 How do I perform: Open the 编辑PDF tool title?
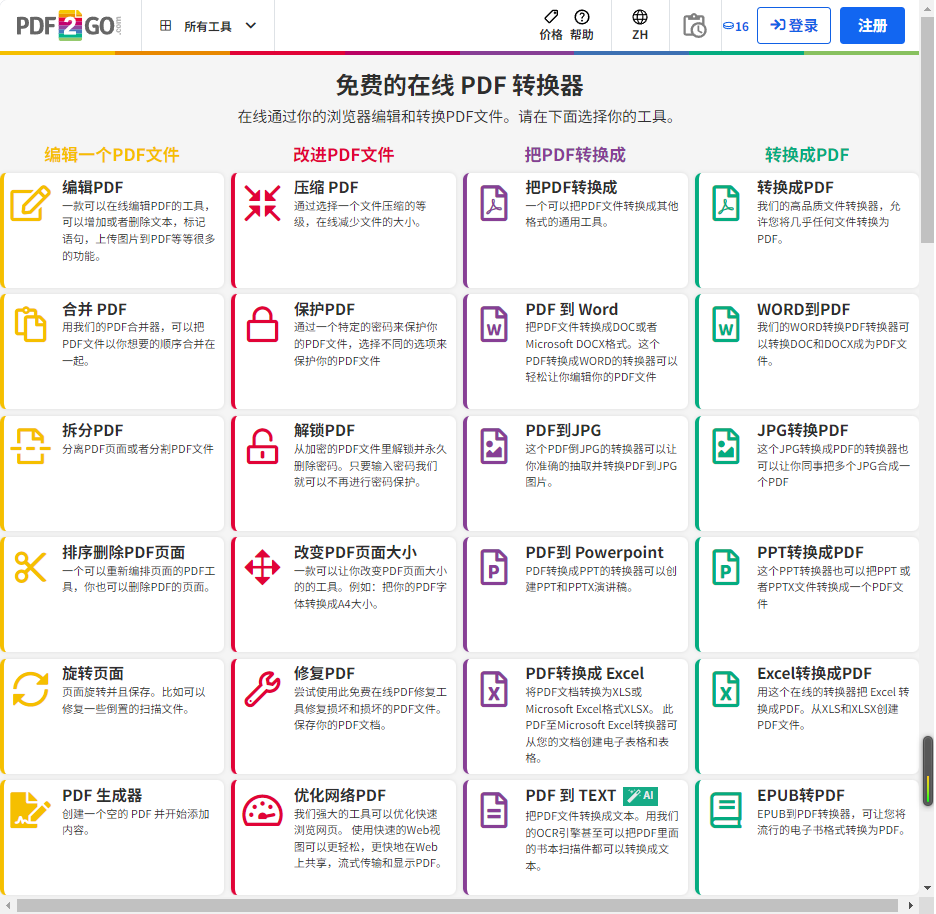(93, 187)
